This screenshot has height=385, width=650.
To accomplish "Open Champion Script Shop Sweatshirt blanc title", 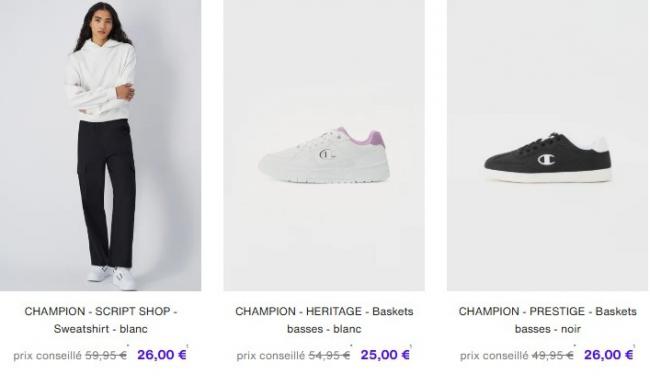I will (101, 320).
